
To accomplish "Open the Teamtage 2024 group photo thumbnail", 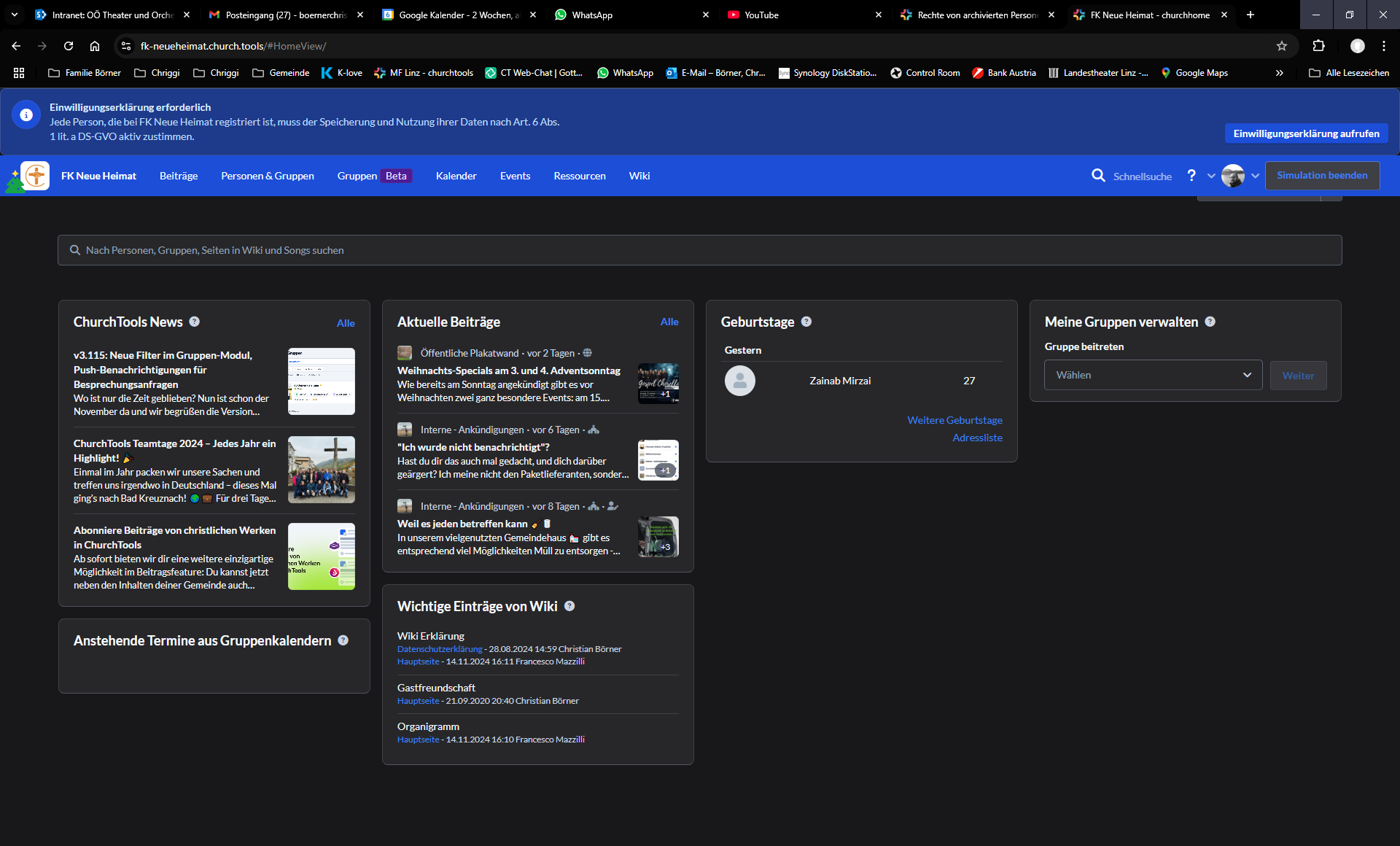I will (322, 470).
